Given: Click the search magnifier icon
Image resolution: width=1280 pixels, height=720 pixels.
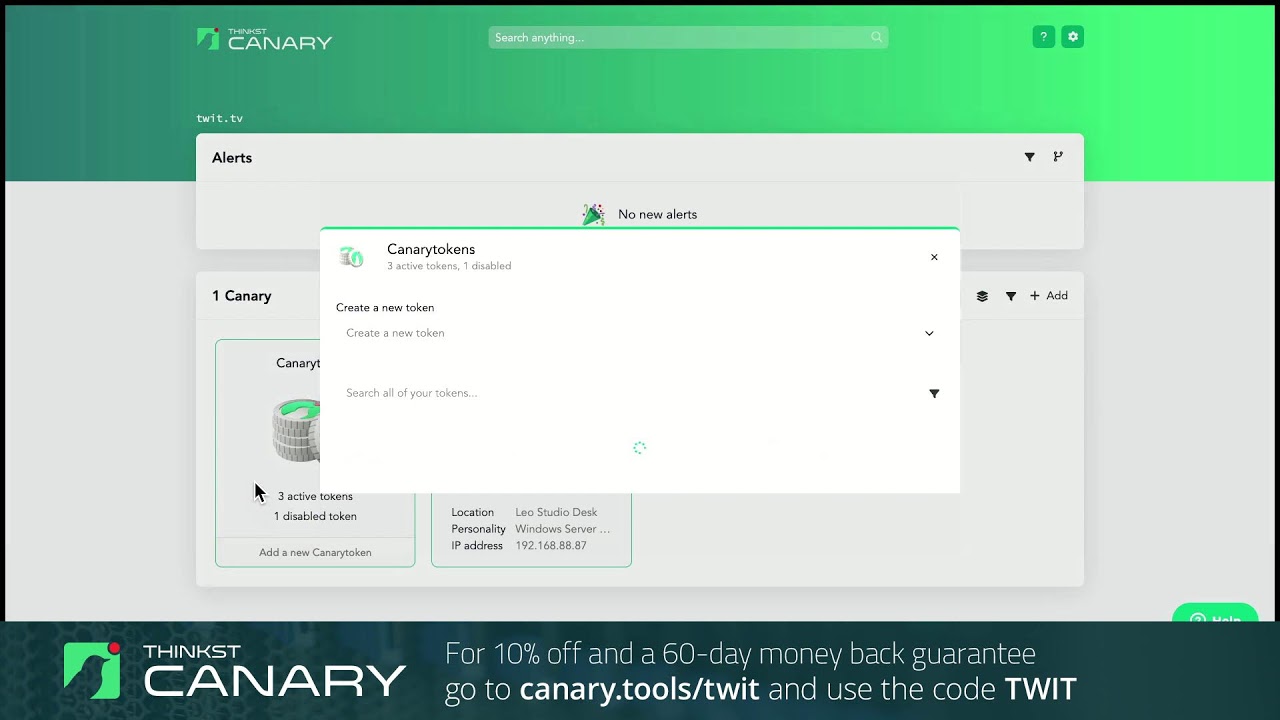Looking at the screenshot, I should click(876, 37).
